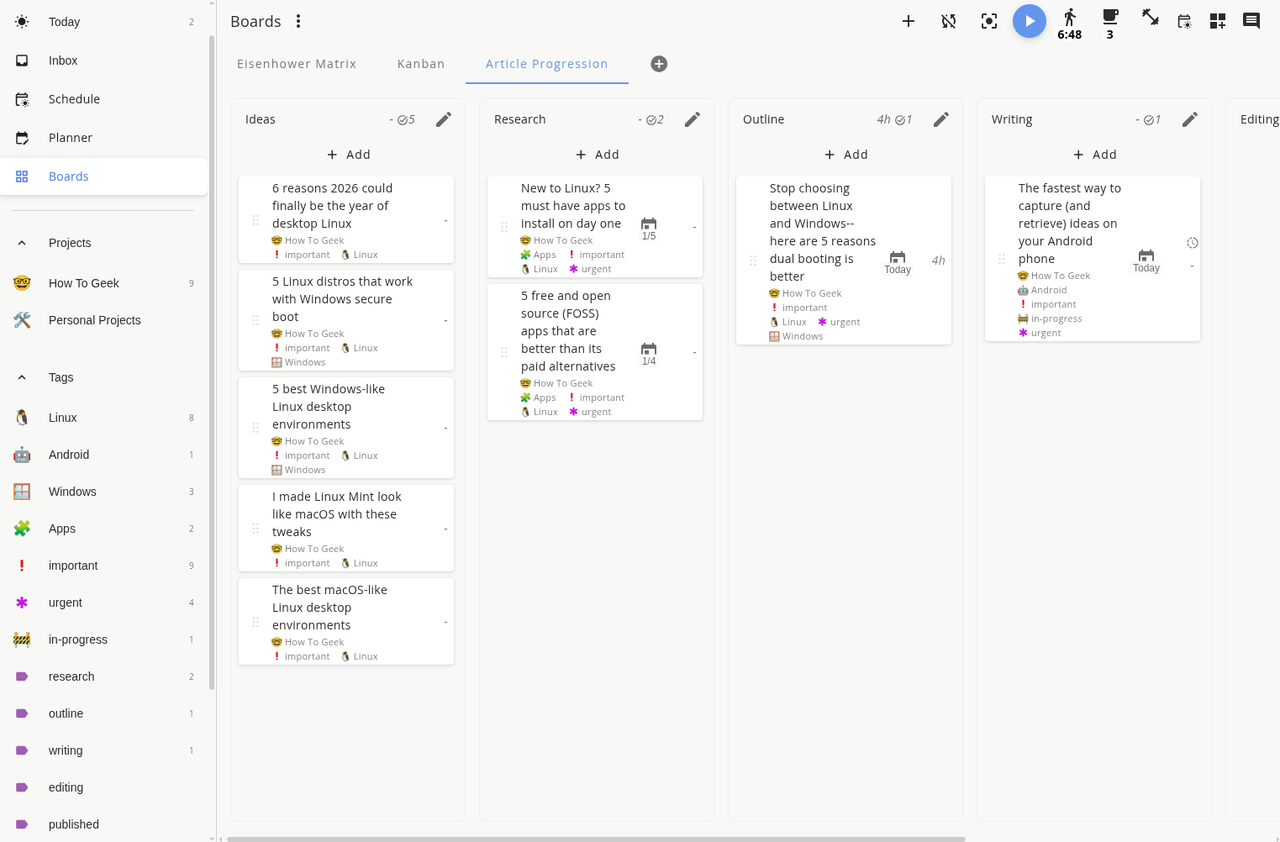1280x842 pixels.
Task: Switch to the Kanban tab
Action: [420, 63]
